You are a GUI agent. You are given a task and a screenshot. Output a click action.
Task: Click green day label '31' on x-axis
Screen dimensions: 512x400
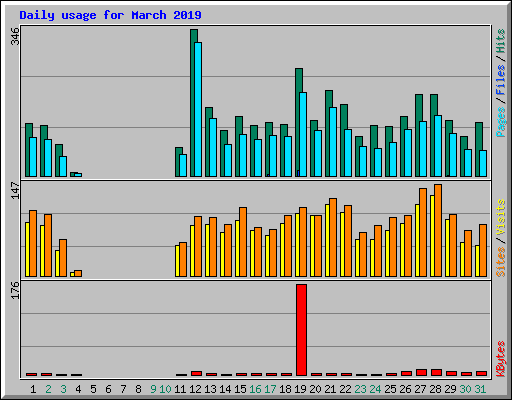pos(480,389)
